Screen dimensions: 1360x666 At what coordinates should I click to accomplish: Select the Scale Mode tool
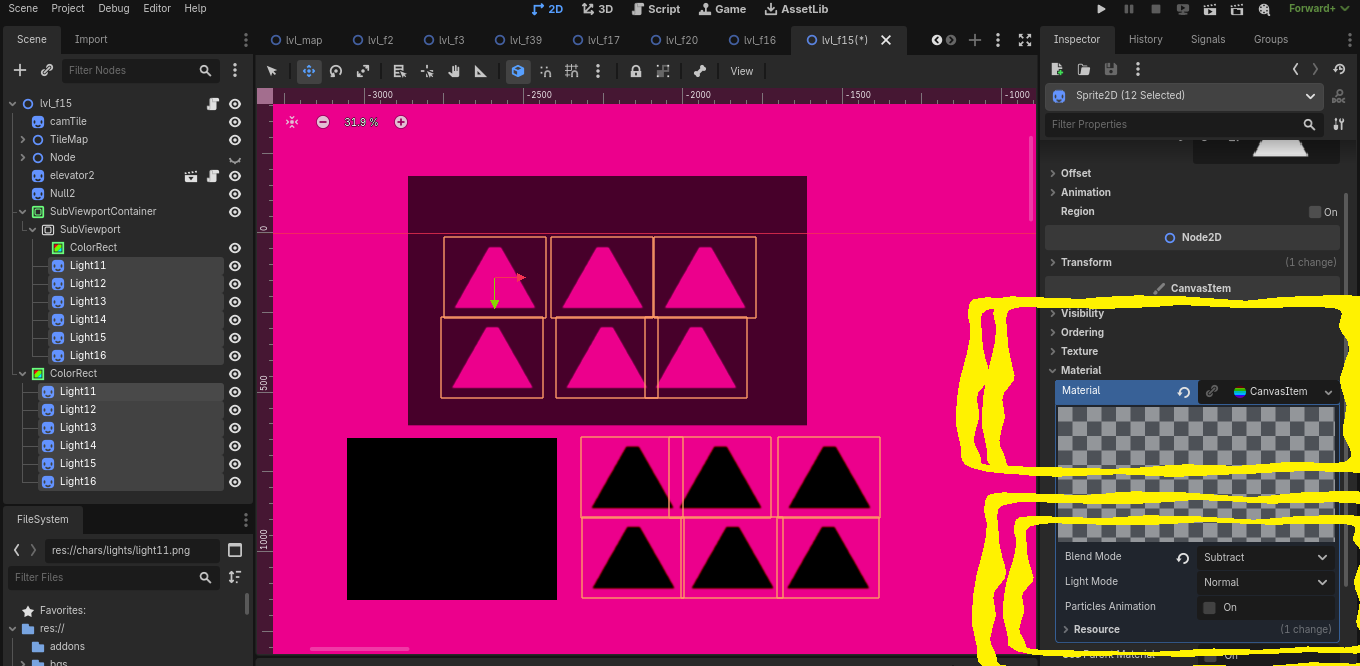coord(363,71)
